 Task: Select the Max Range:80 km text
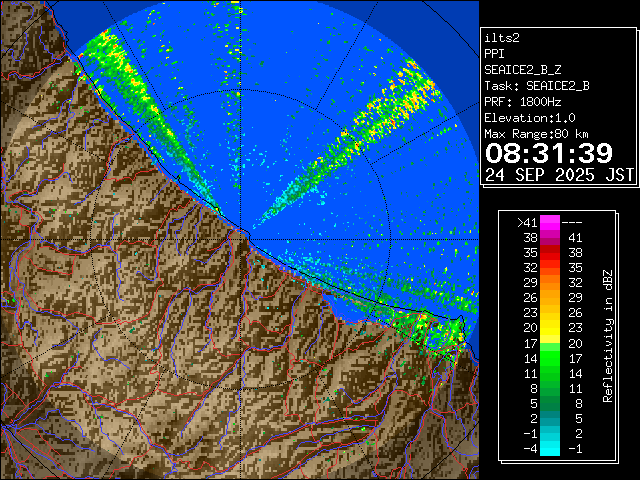click(536, 133)
